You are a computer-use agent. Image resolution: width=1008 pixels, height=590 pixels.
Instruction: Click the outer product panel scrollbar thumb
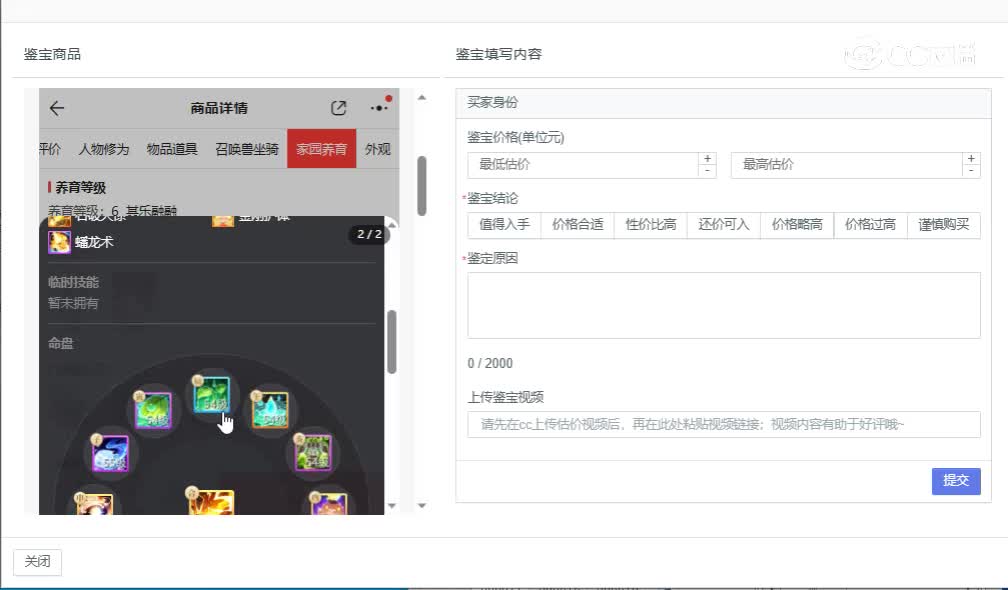pos(422,186)
